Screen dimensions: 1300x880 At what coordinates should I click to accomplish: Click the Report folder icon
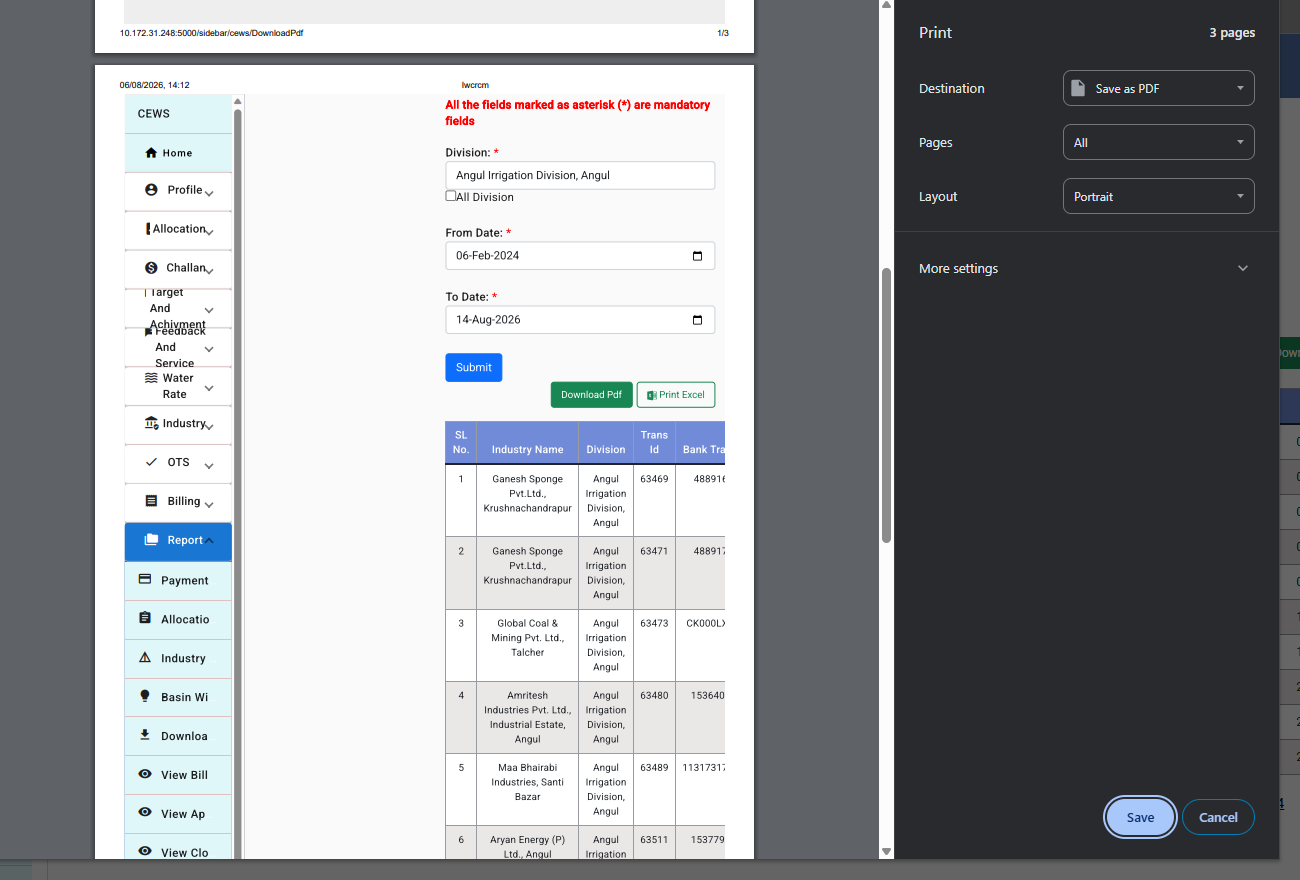151,540
